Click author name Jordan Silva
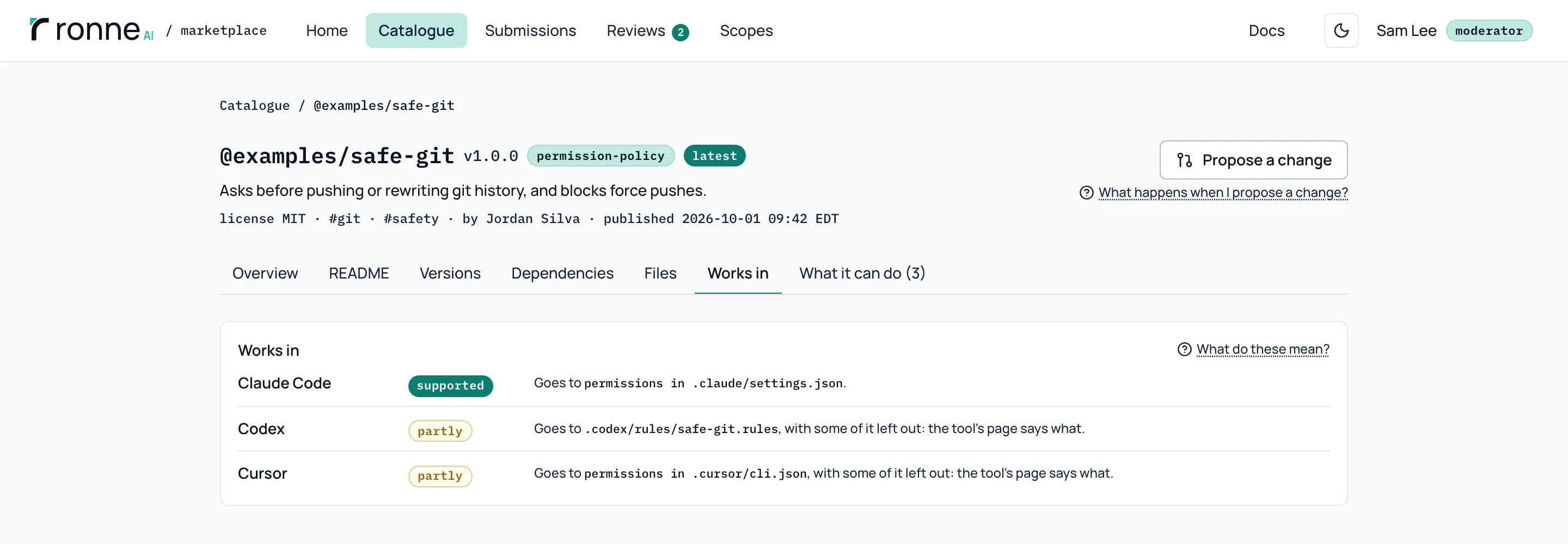The image size is (1568, 544). point(532,219)
